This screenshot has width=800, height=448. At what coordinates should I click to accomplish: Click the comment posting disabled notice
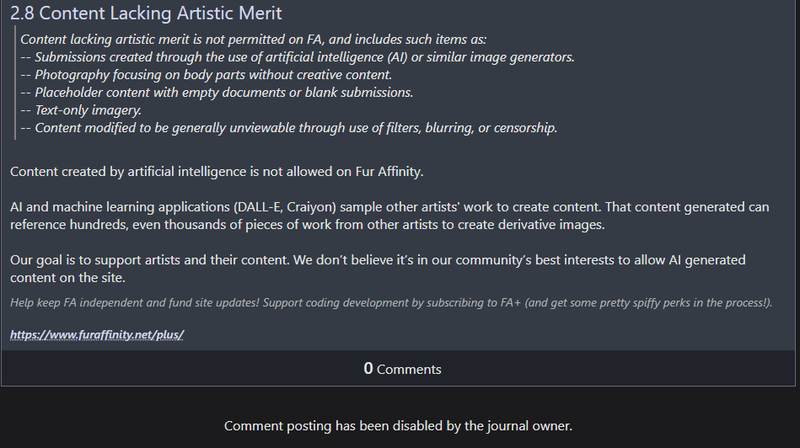(x=398, y=426)
